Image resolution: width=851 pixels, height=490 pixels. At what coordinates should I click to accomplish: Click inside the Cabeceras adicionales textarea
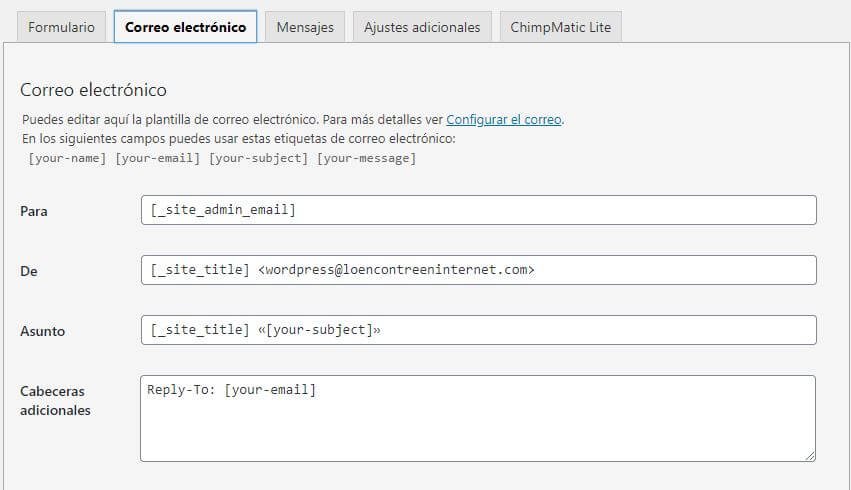point(478,418)
